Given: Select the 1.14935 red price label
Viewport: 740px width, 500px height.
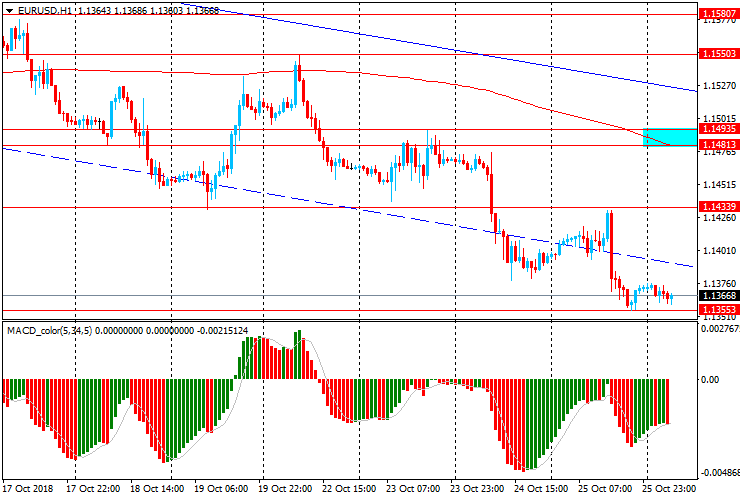Looking at the screenshot, I should click(x=719, y=129).
